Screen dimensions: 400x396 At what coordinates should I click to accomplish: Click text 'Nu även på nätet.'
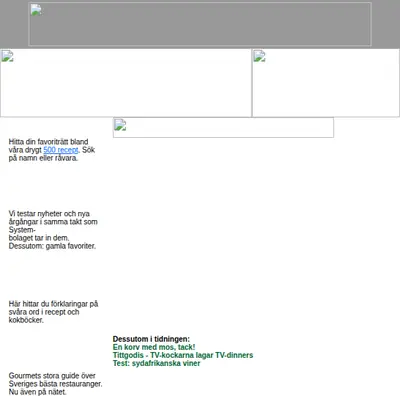[37, 392]
